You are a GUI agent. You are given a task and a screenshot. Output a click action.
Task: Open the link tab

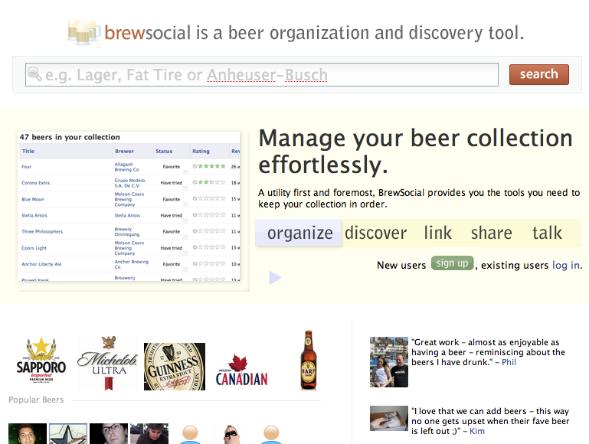pyautogui.click(x=438, y=233)
